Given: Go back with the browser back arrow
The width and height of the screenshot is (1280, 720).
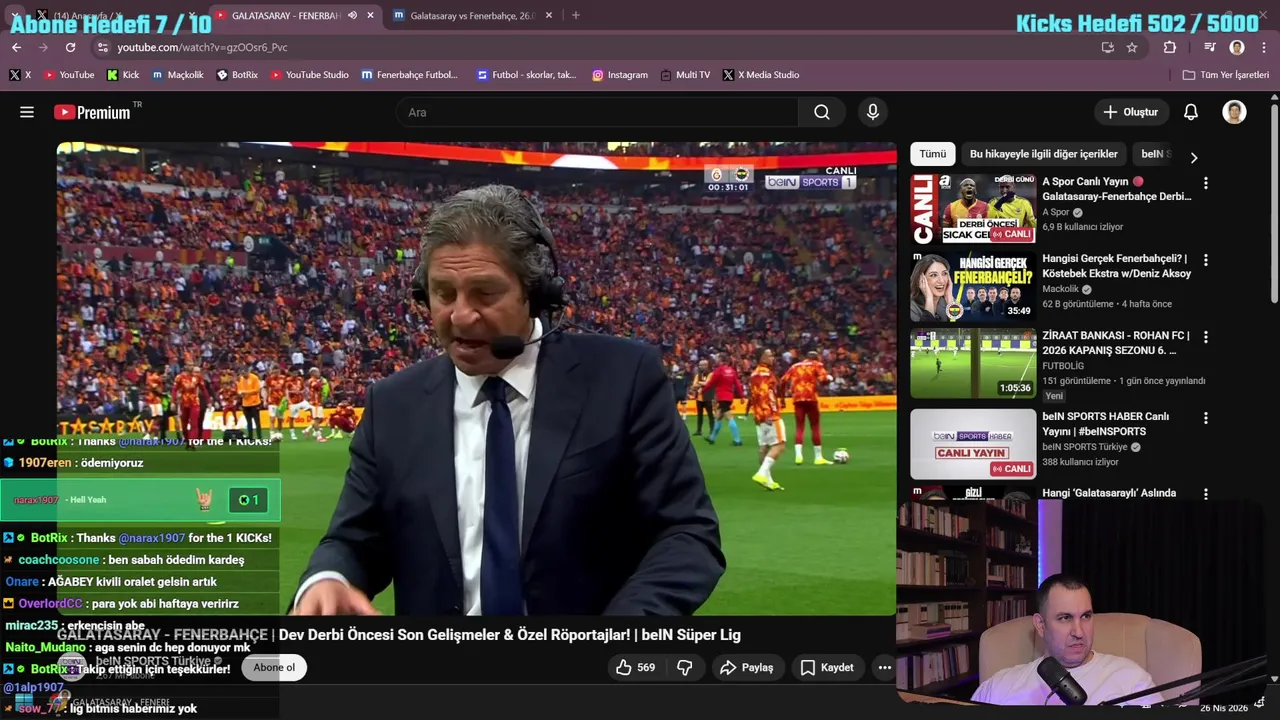Looking at the screenshot, I should click(x=16, y=47).
